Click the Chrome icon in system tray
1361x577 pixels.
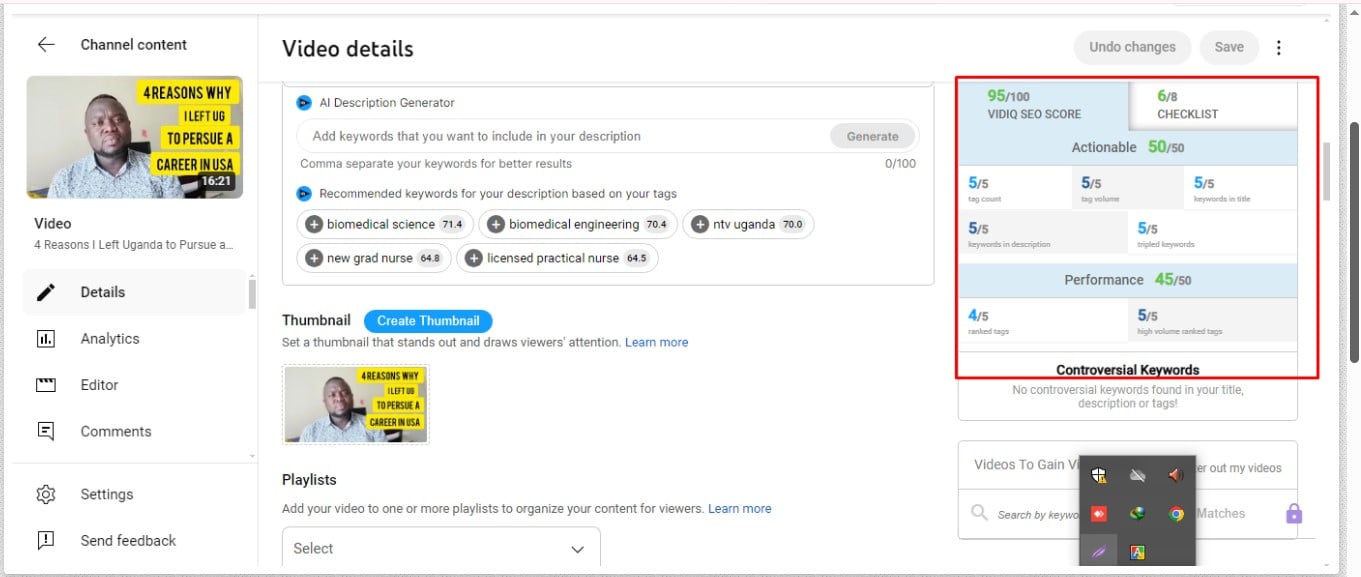pos(1176,514)
